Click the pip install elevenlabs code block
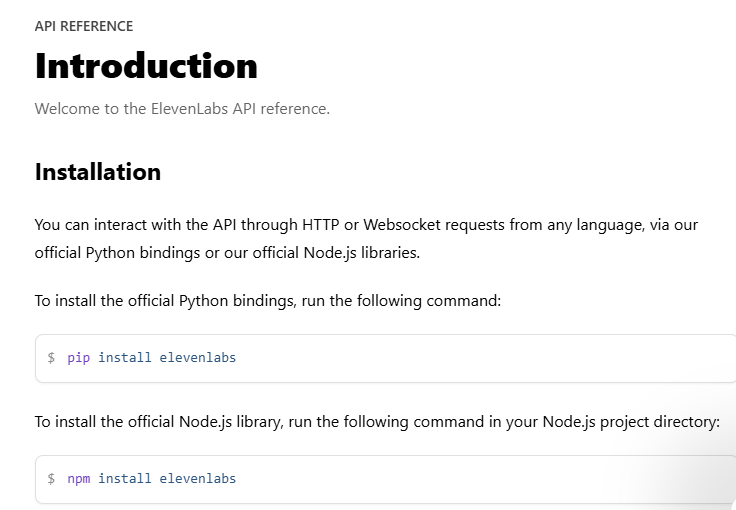The height and width of the screenshot is (510, 736). pyautogui.click(x=386, y=358)
